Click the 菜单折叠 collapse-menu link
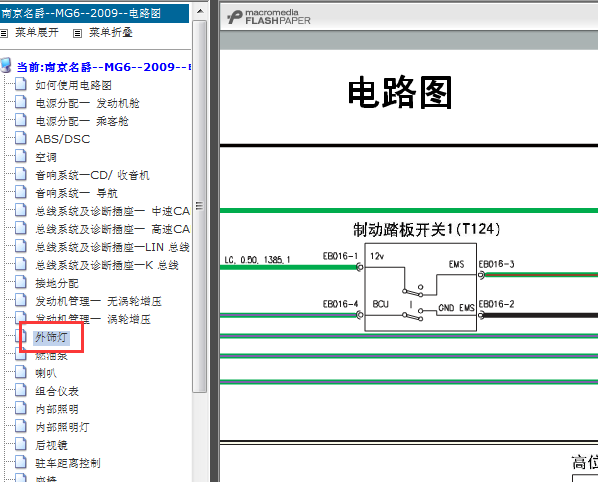Viewport: 598px width, 482px height. pyautogui.click(x=111, y=33)
